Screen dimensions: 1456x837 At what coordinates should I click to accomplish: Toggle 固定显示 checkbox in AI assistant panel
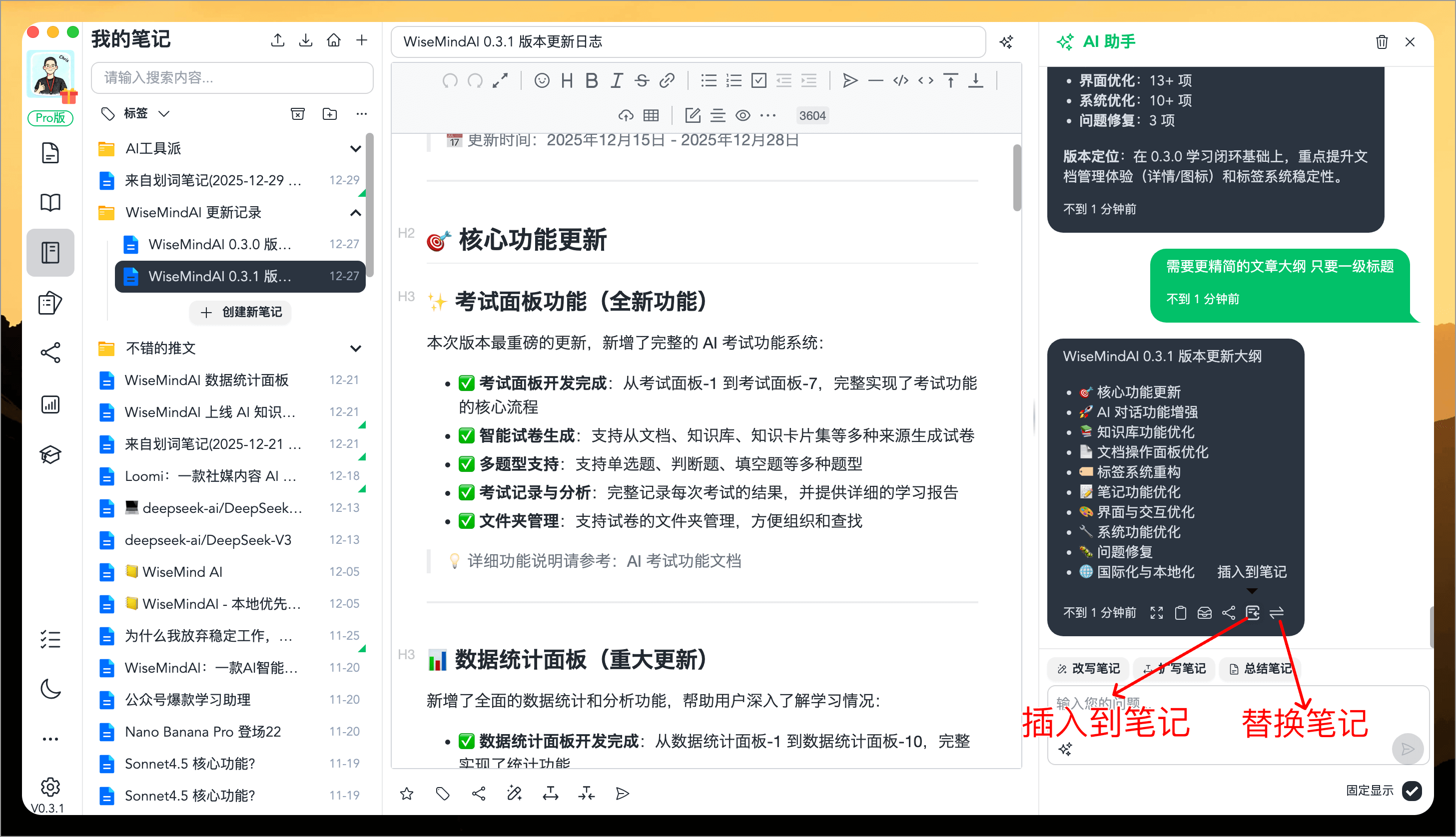point(1413,791)
